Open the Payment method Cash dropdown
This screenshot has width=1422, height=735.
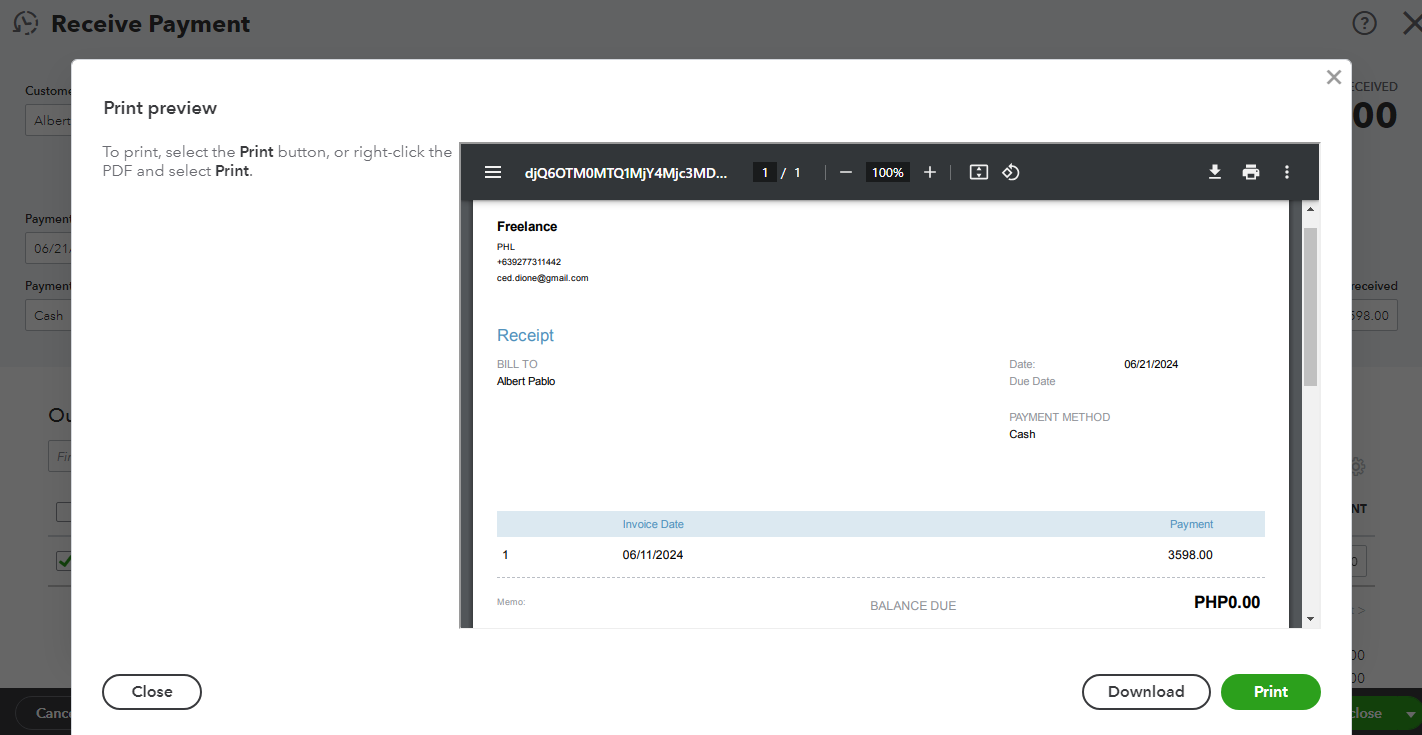pos(48,315)
